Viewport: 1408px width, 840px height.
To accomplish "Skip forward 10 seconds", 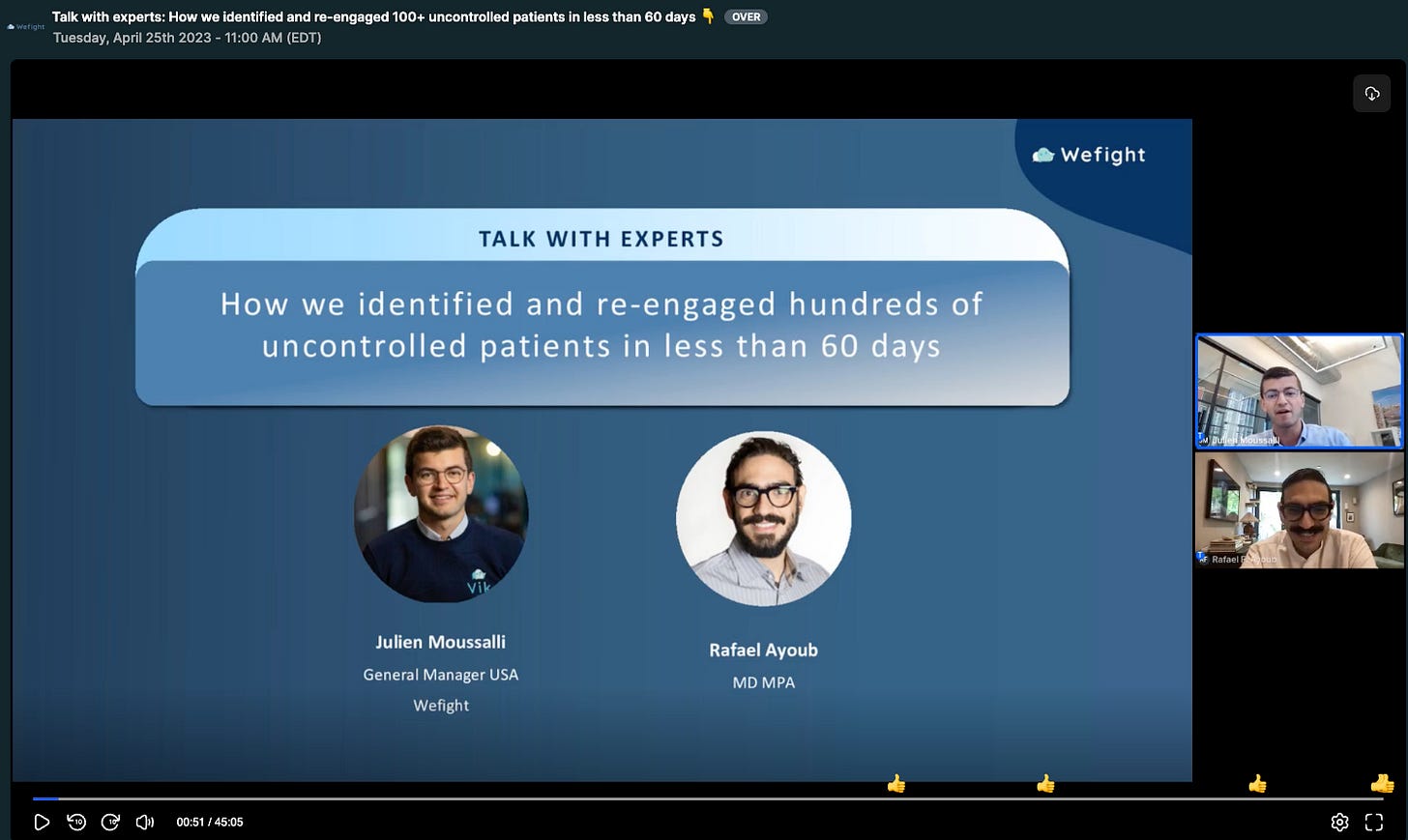I will [x=110, y=822].
